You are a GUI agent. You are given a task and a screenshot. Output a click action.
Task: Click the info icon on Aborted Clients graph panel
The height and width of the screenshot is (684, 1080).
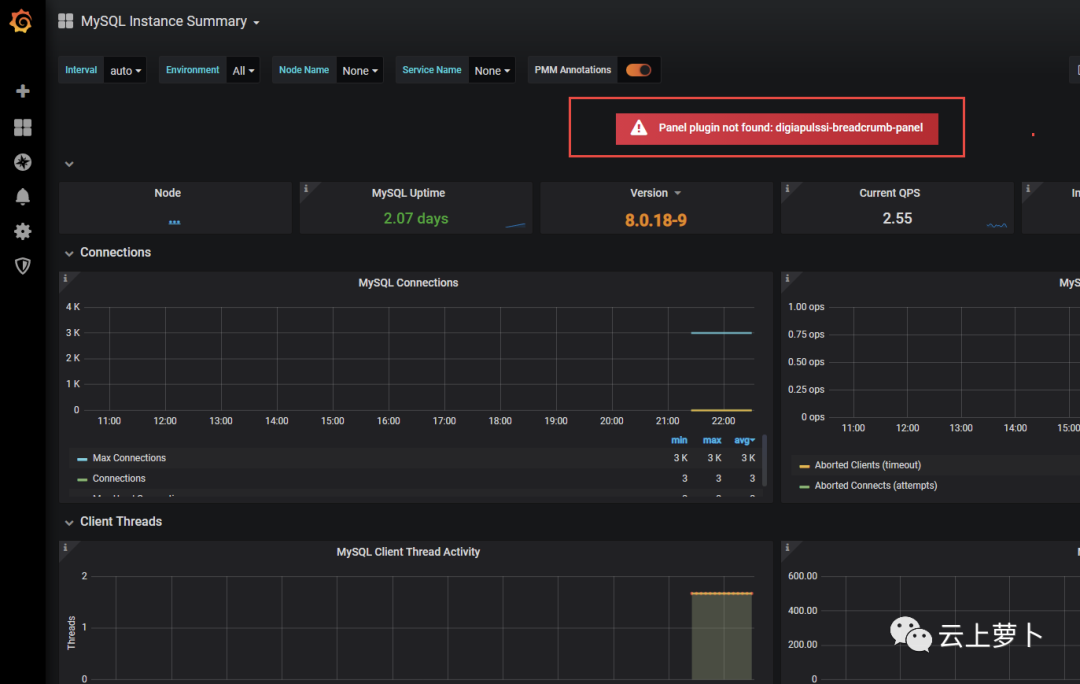(x=787, y=278)
